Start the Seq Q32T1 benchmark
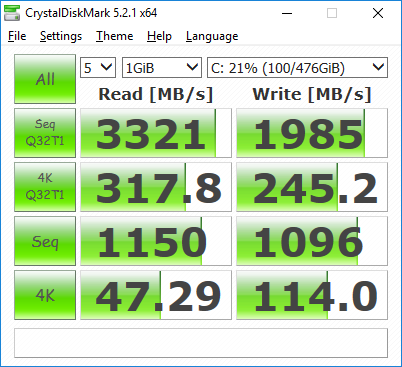Screen dimensions: 402x367 point(45,133)
